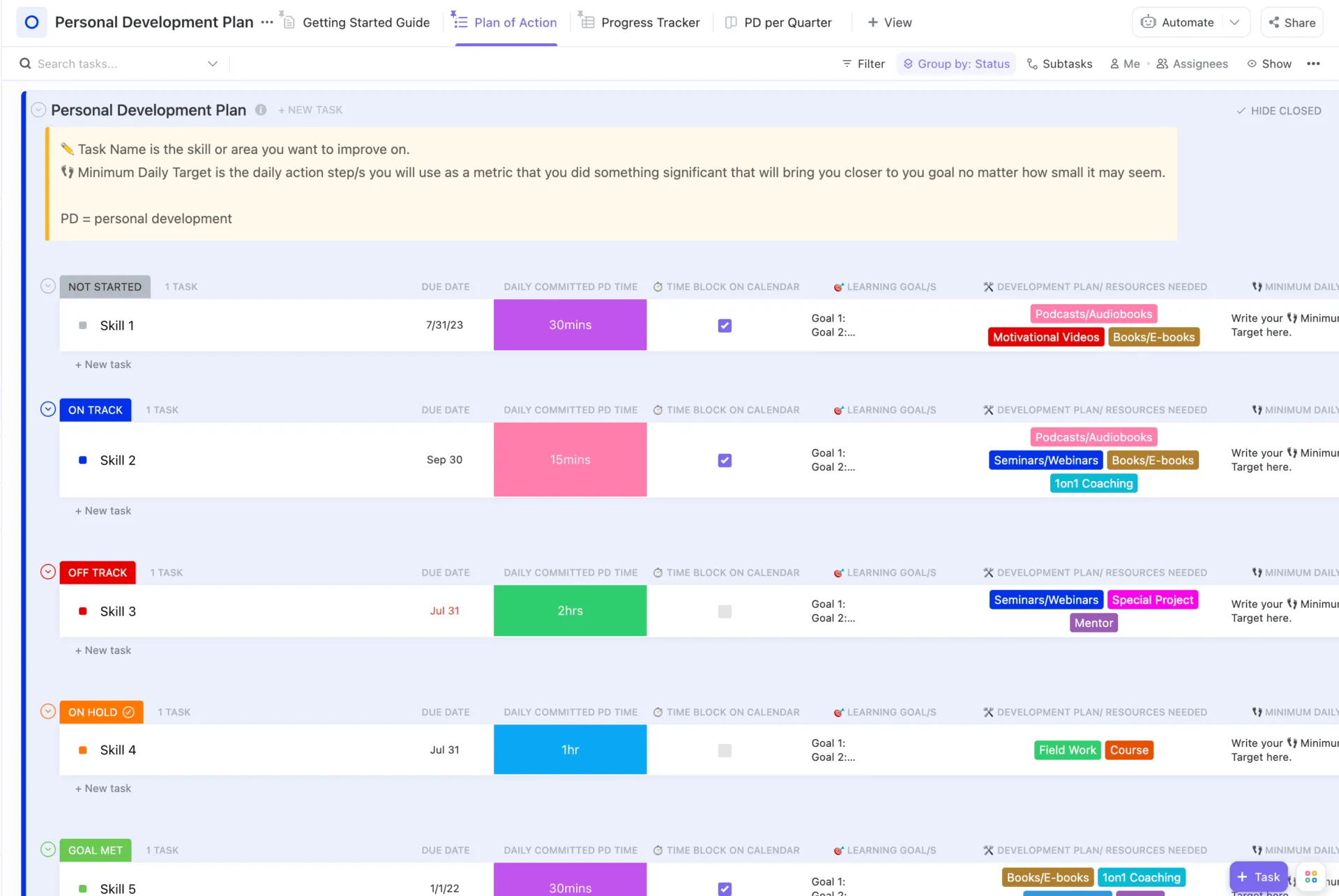The image size is (1339, 896).
Task: Click the purple 30mins cell for Skill 1
Action: [x=570, y=325]
